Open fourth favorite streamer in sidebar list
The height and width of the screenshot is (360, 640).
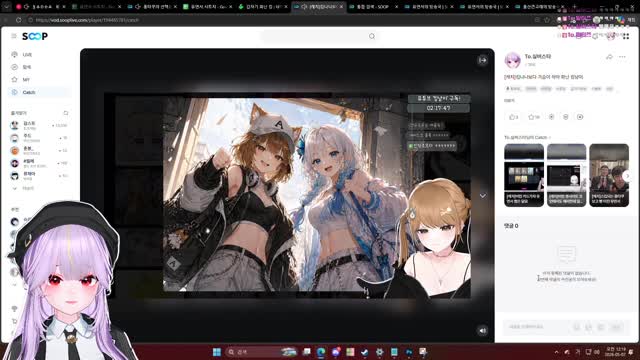39,163
